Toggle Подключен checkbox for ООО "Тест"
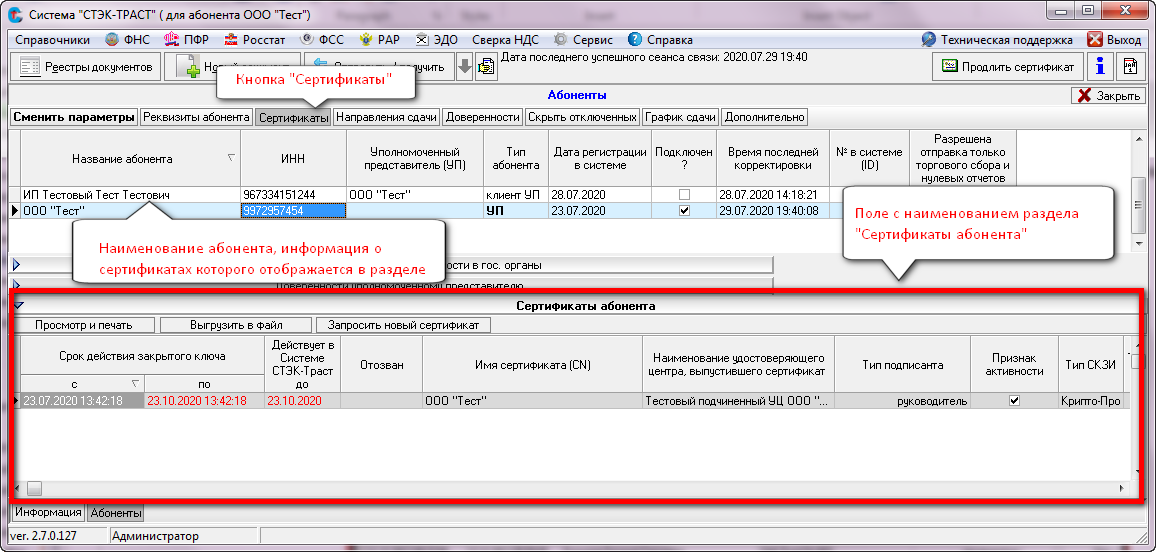1156x552 pixels. click(684, 210)
